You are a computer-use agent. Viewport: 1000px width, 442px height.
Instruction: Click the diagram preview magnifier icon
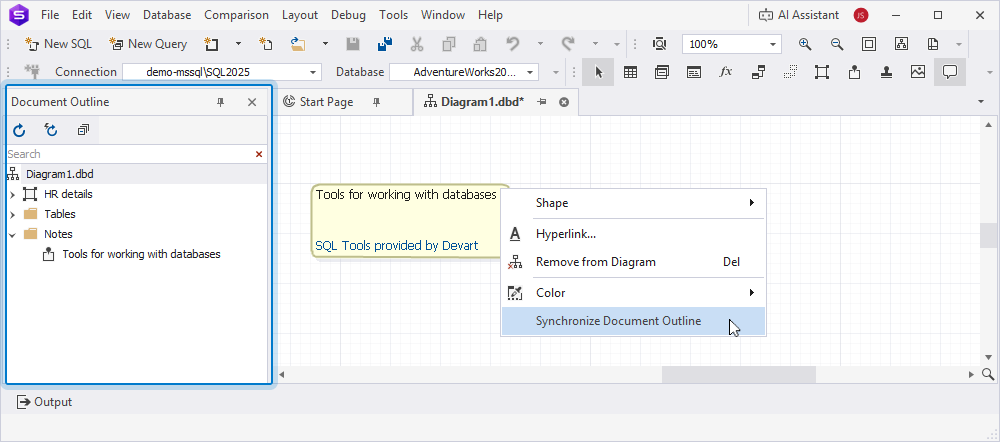click(x=659, y=44)
